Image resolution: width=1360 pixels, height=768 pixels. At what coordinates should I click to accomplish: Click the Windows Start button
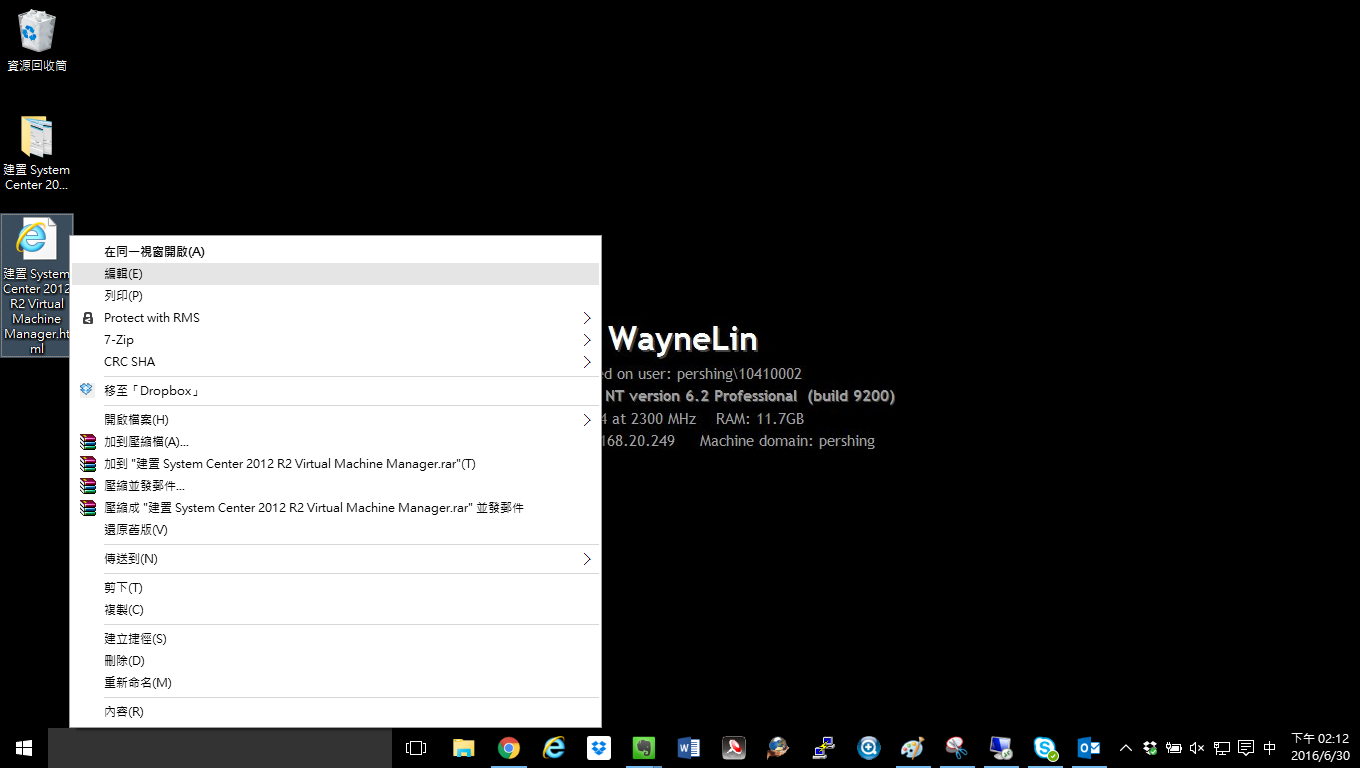coord(24,748)
